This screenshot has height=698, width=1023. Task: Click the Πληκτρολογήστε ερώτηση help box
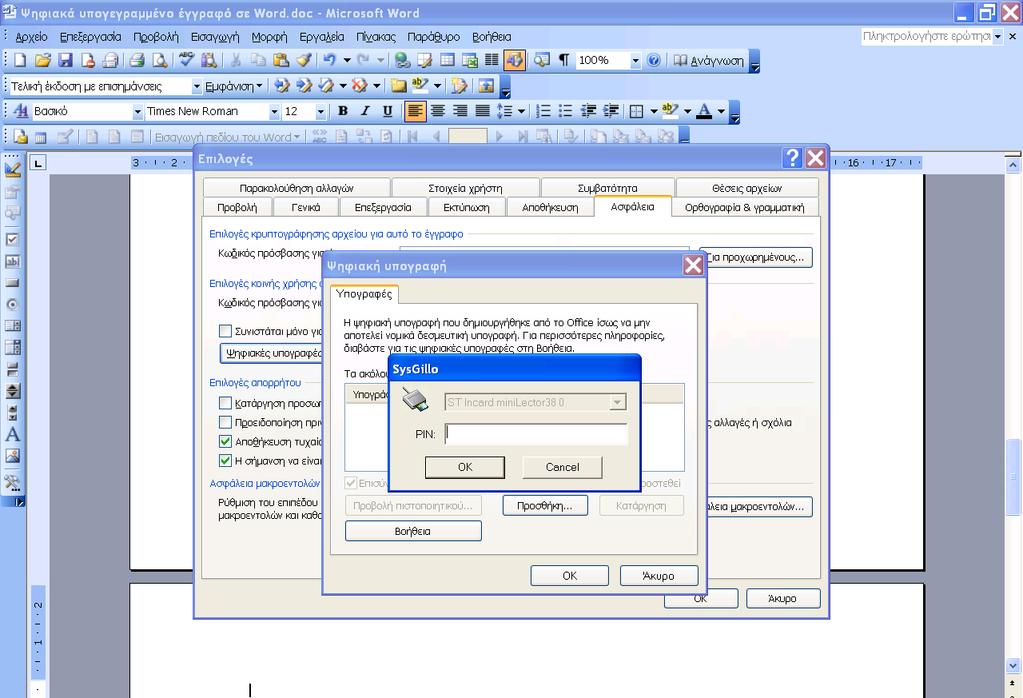[x=926, y=37]
